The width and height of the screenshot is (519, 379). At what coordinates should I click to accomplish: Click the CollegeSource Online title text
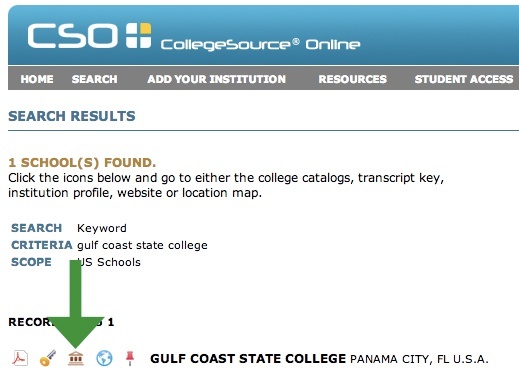(260, 44)
